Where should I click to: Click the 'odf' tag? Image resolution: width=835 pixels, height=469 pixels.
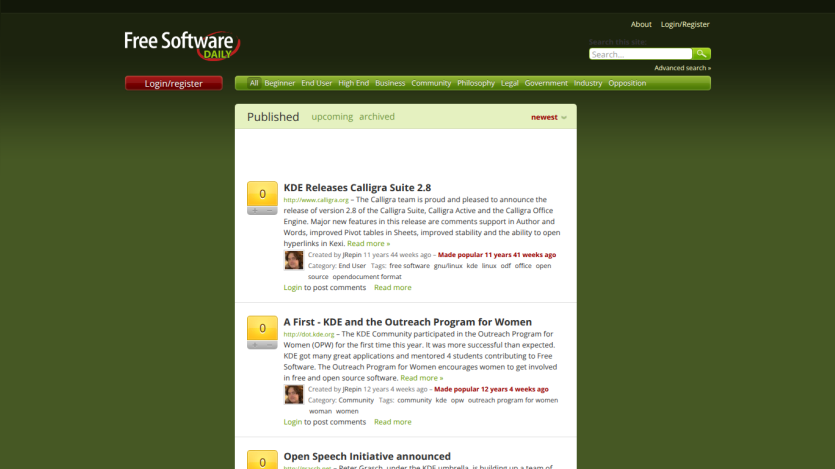505,266
